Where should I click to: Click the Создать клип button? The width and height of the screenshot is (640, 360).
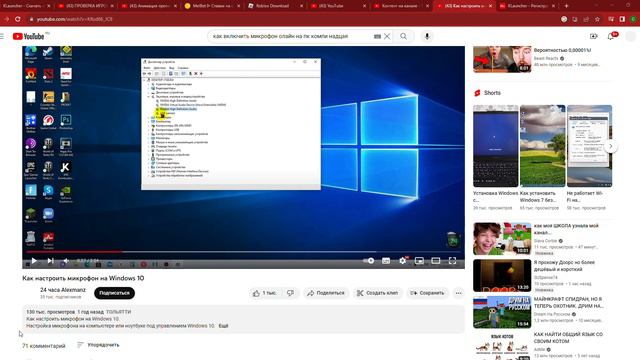tap(377, 293)
